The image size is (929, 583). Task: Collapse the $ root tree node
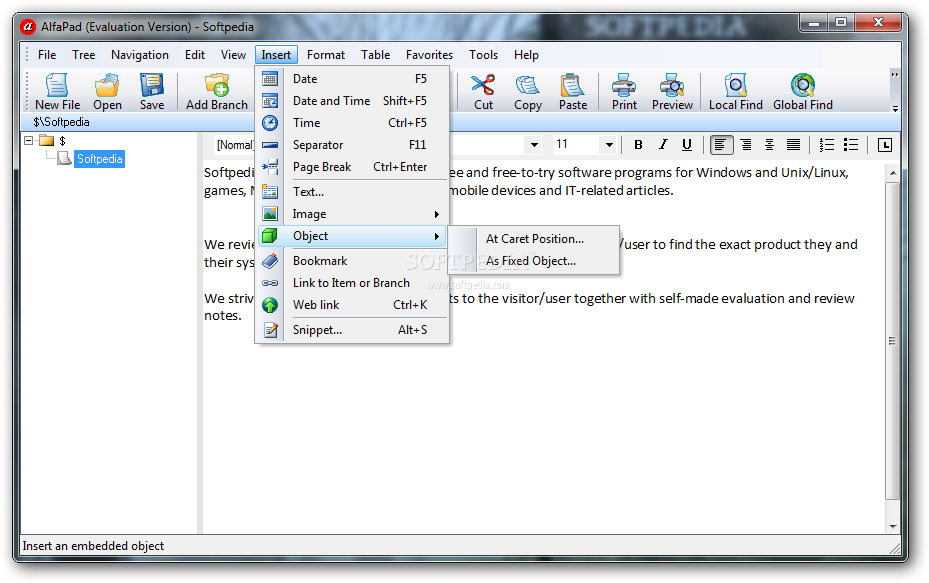coord(28,140)
